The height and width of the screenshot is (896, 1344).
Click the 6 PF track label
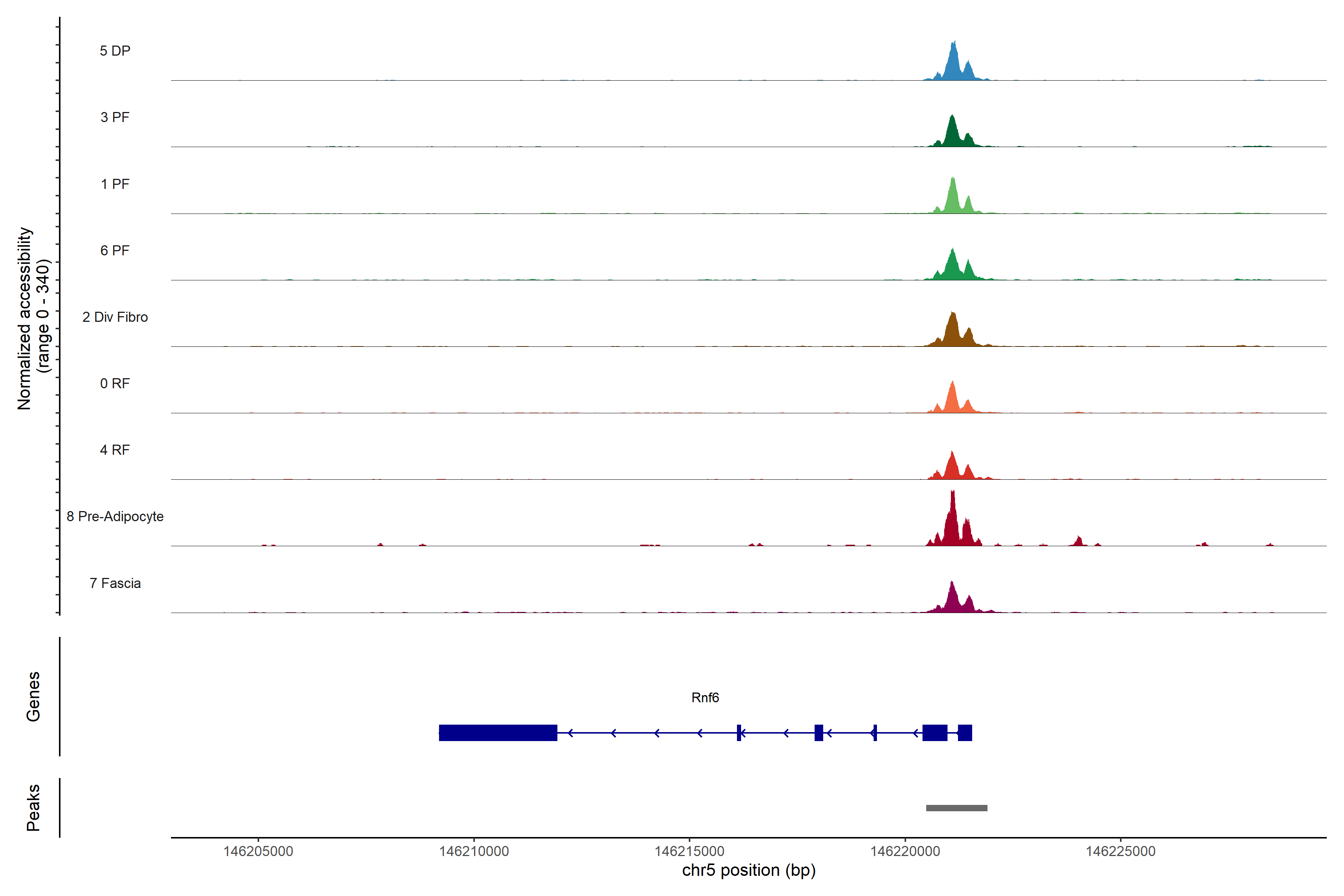pyautogui.click(x=115, y=250)
